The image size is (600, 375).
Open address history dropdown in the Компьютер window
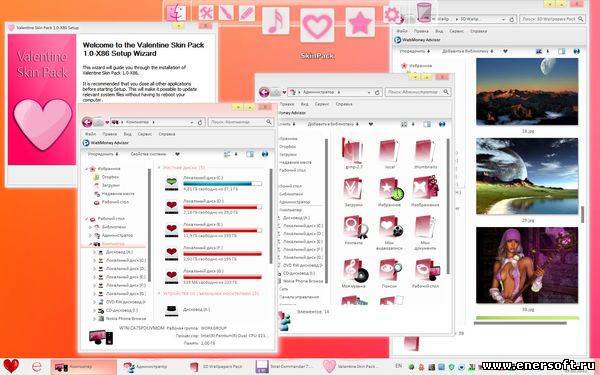[192, 122]
